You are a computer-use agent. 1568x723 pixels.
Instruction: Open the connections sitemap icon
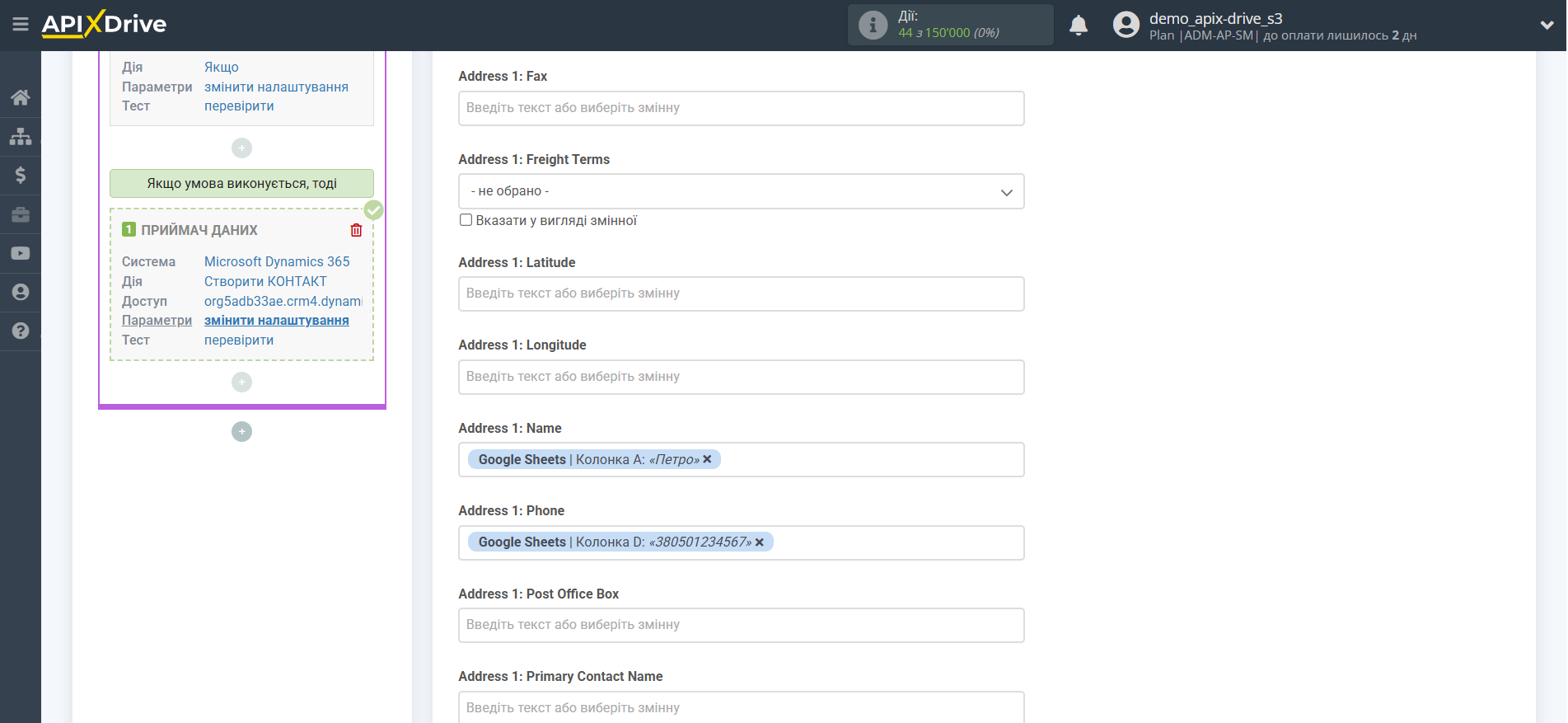[x=21, y=136]
